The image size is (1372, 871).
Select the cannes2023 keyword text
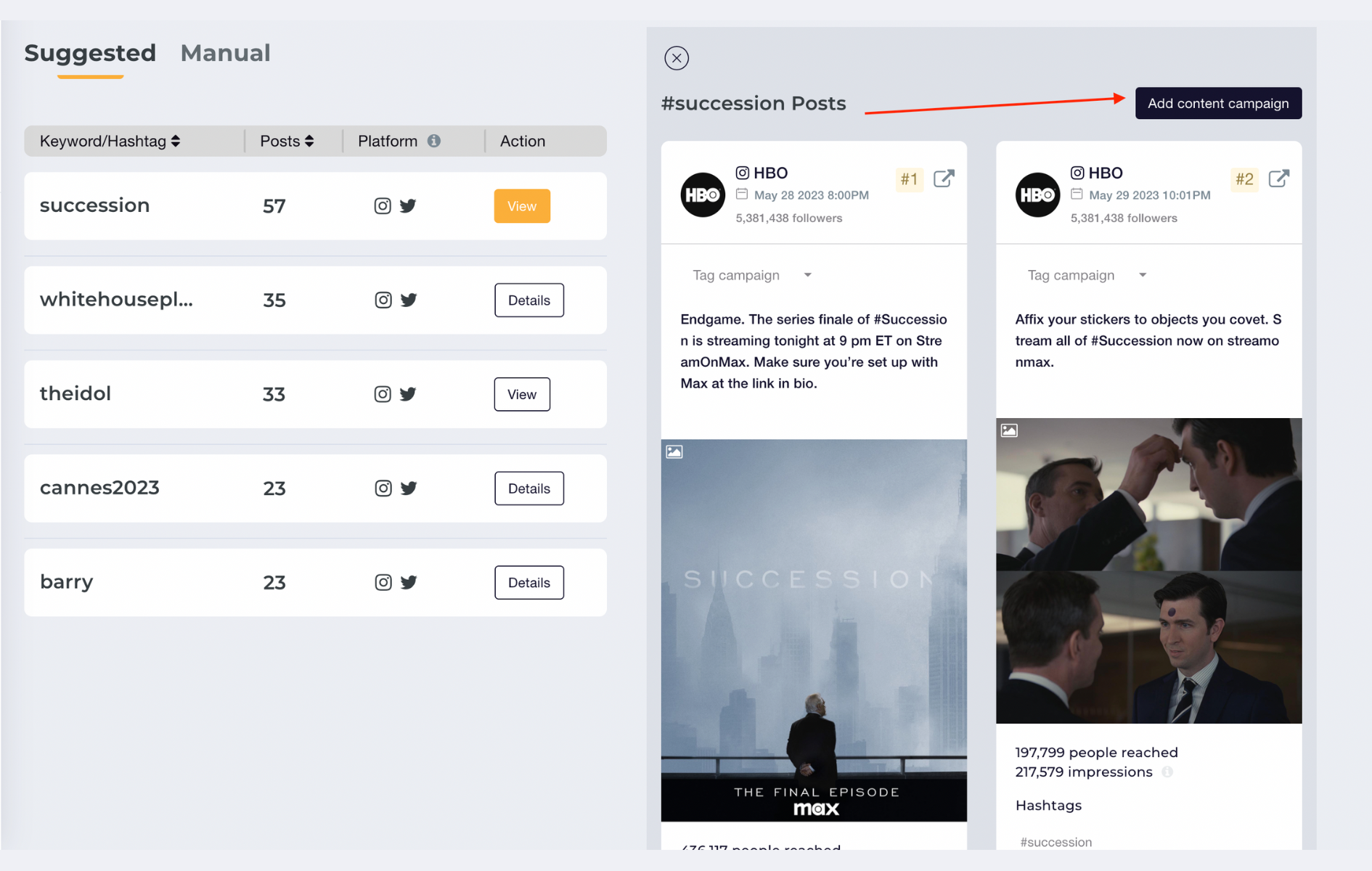99,488
